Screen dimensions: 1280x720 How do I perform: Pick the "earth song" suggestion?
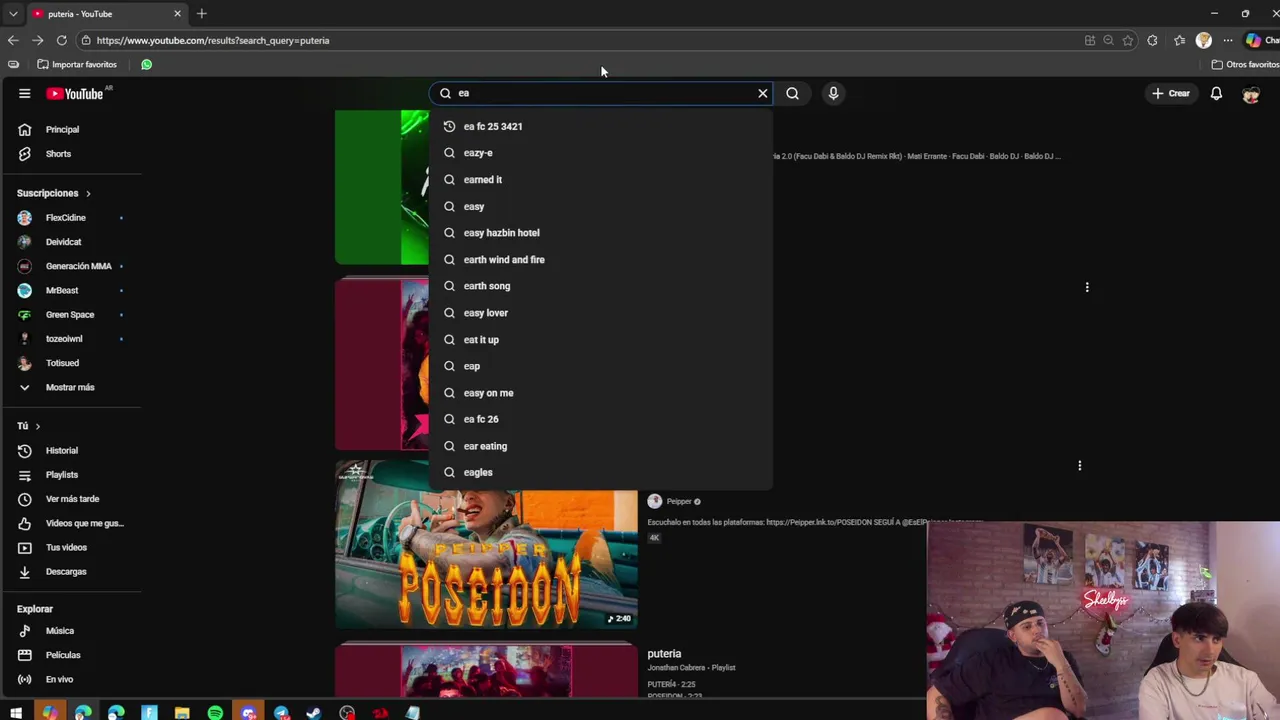(x=600, y=286)
